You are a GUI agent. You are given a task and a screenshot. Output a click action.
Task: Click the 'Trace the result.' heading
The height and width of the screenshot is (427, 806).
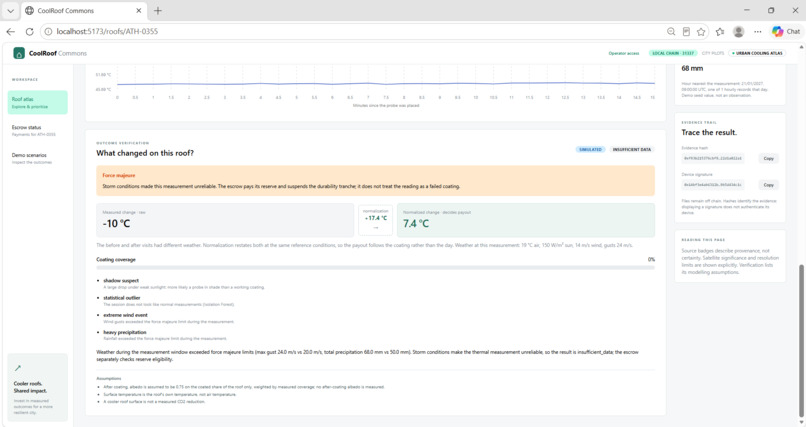[x=709, y=132]
